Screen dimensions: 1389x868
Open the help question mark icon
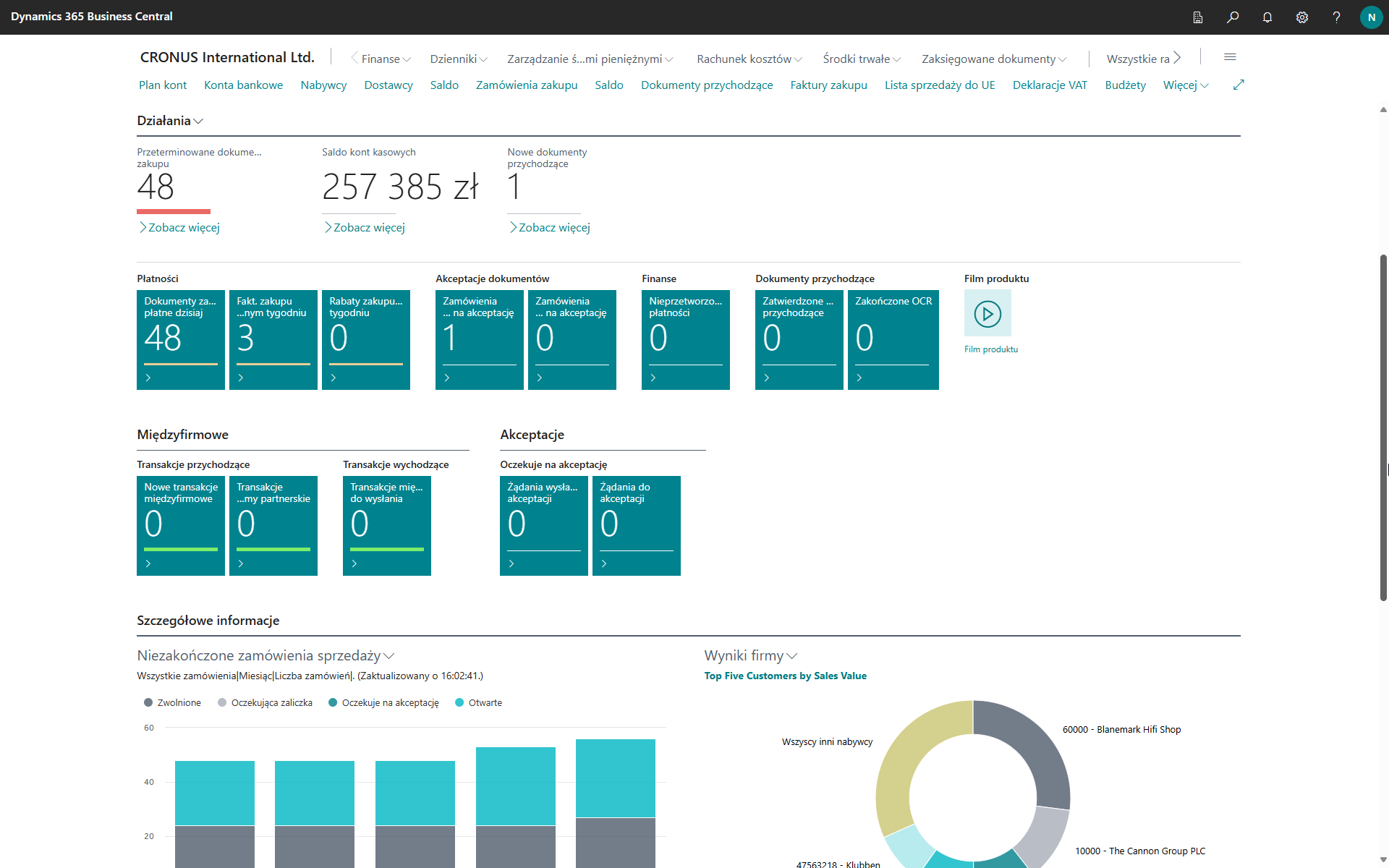pyautogui.click(x=1337, y=17)
